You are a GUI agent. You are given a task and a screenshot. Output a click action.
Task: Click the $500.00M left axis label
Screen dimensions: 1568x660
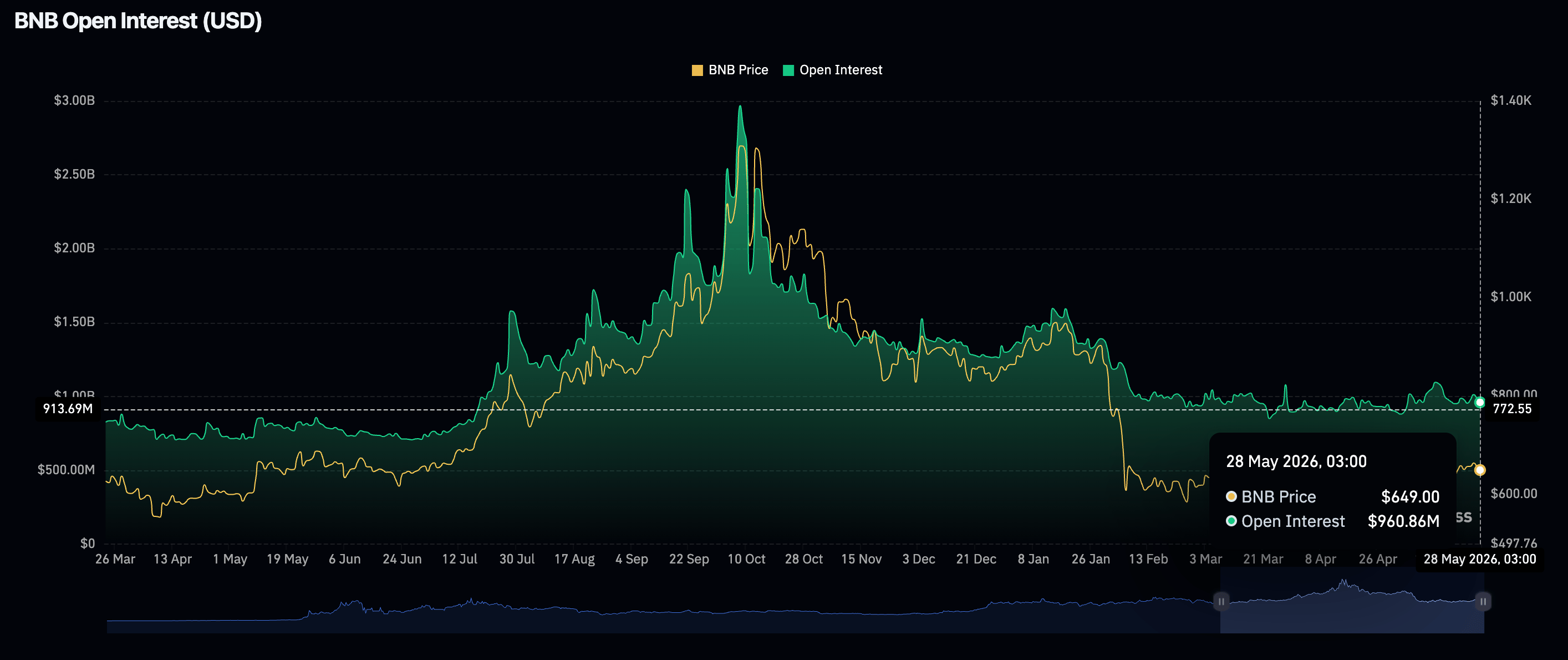click(67, 469)
